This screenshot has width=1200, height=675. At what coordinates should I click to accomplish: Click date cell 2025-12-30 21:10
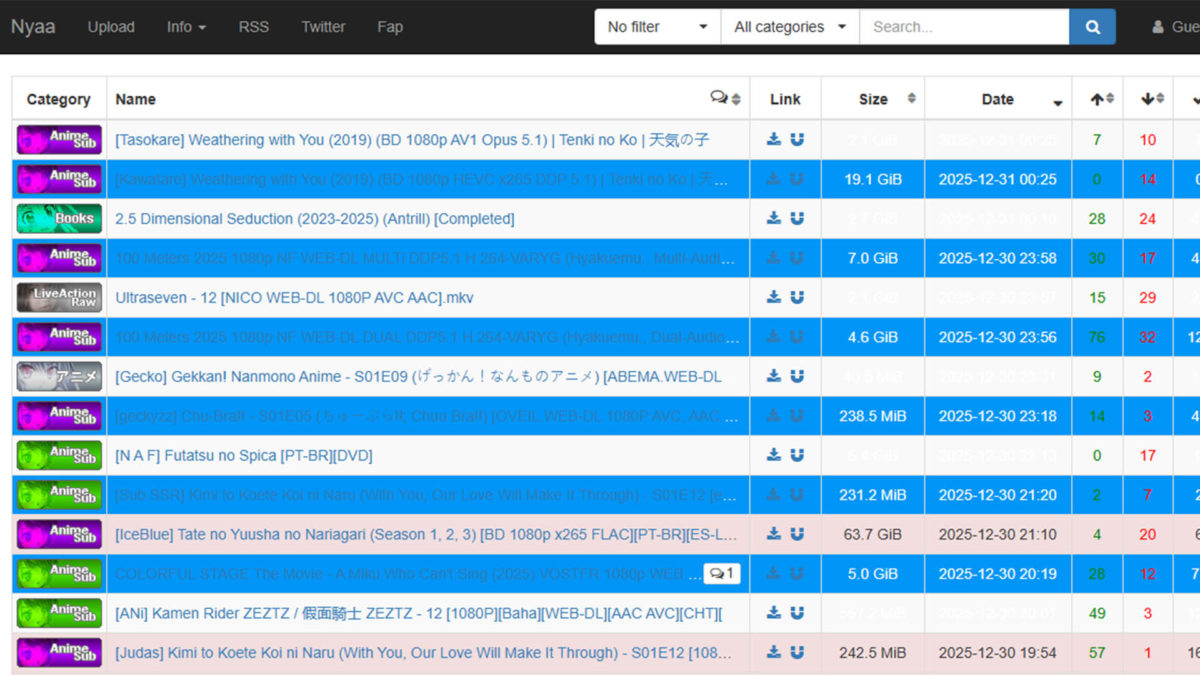click(998, 534)
